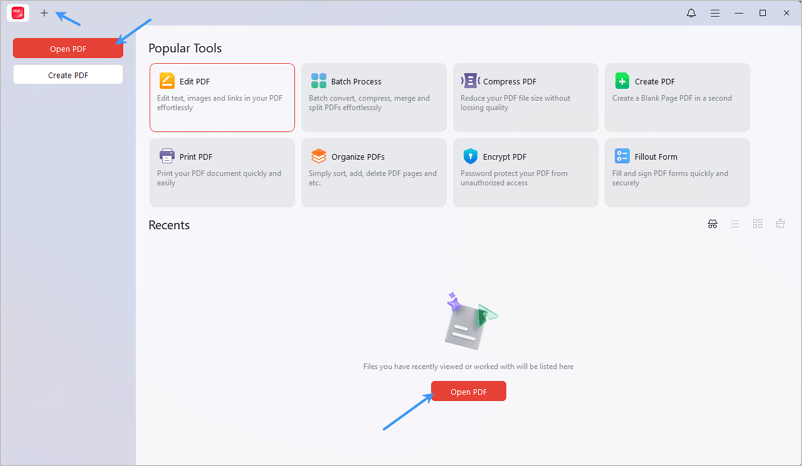Open the Print PDF tool icon
Screen dimensions: 802x466
[x=167, y=156]
